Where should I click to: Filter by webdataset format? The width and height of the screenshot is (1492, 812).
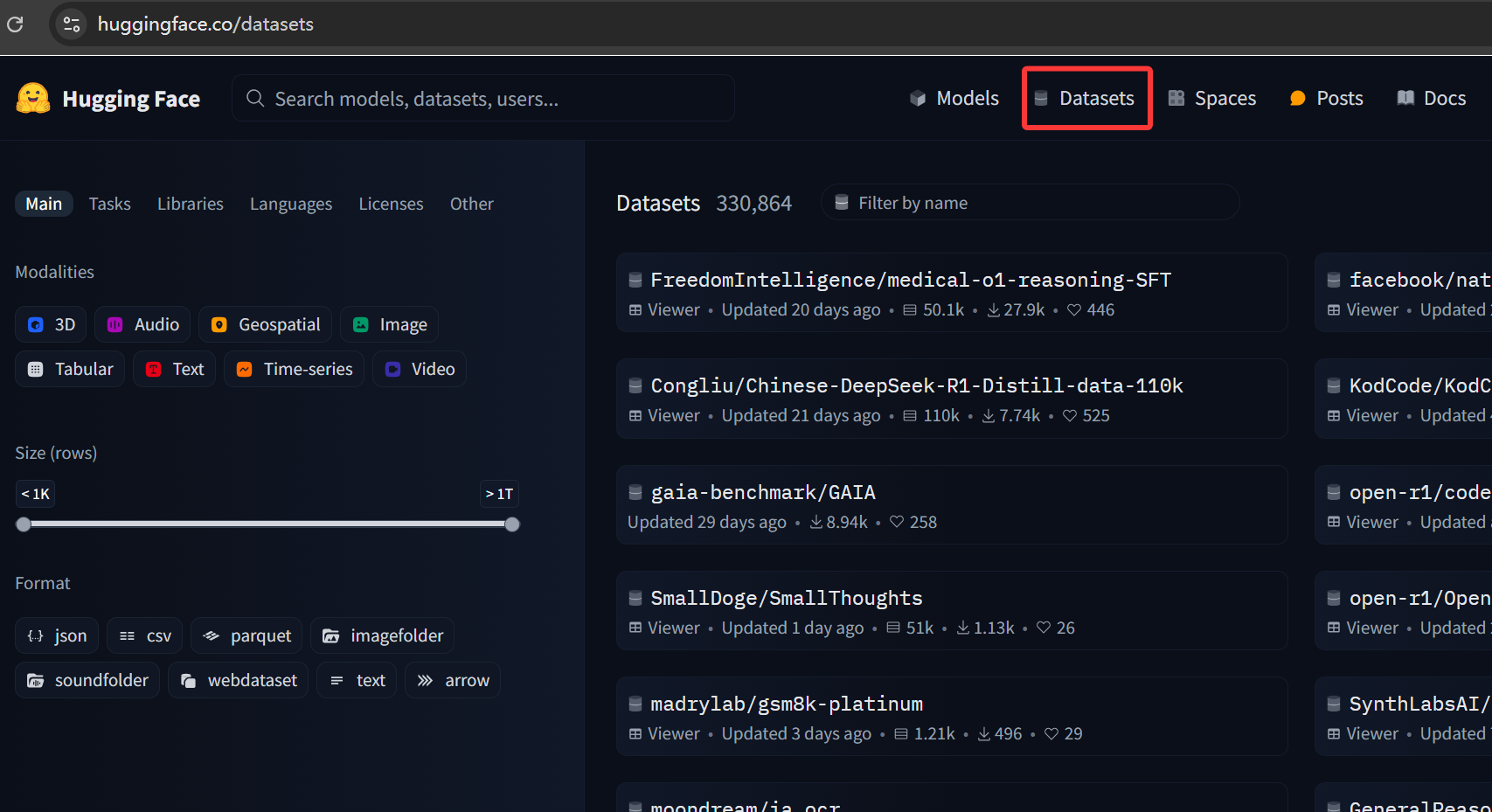click(x=238, y=680)
